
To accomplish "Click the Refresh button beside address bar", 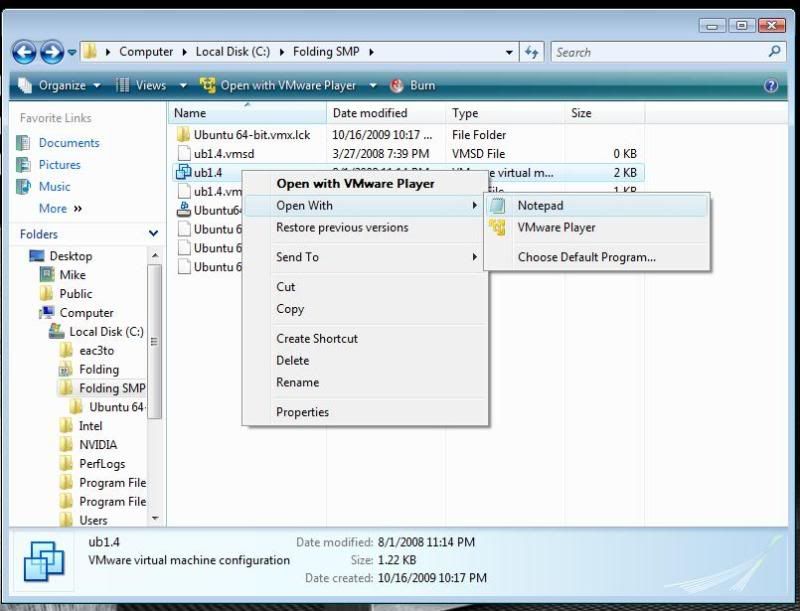I will [x=532, y=52].
